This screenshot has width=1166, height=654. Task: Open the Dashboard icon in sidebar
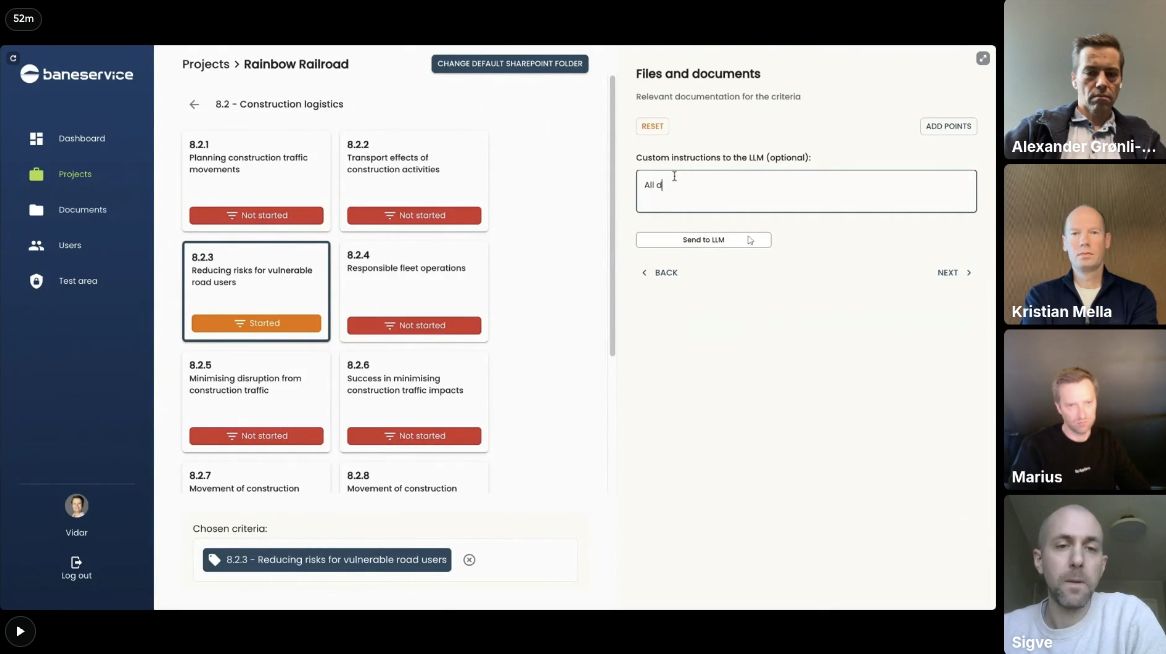point(36,138)
